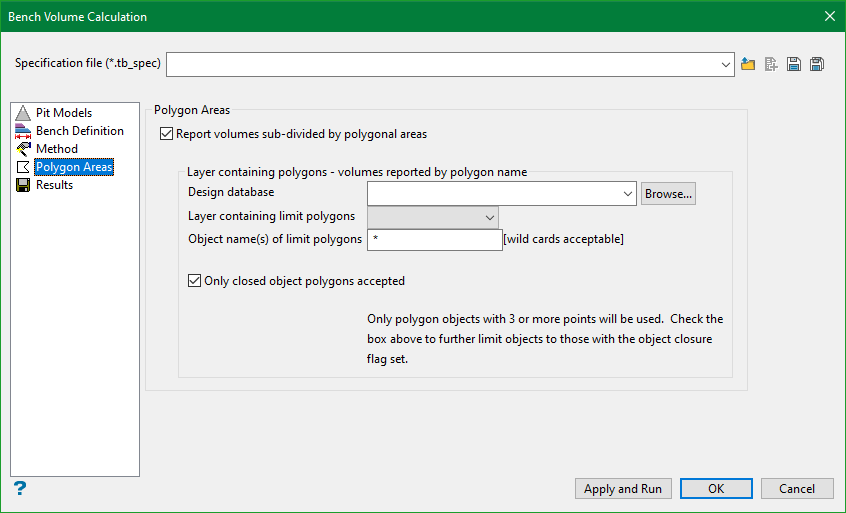Click the open specification file folder icon
The width and height of the screenshot is (846, 513).
coord(748,64)
